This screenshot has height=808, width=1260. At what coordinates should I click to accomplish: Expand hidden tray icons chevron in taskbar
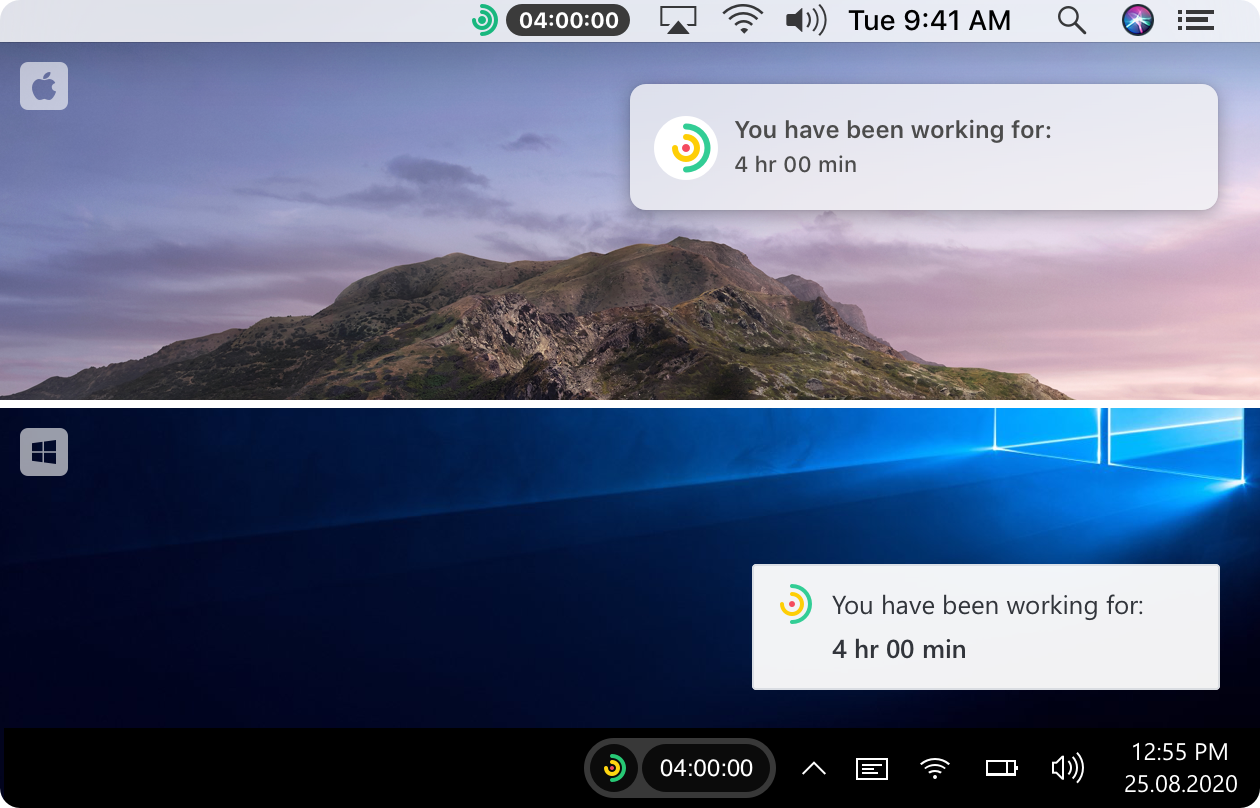[814, 768]
